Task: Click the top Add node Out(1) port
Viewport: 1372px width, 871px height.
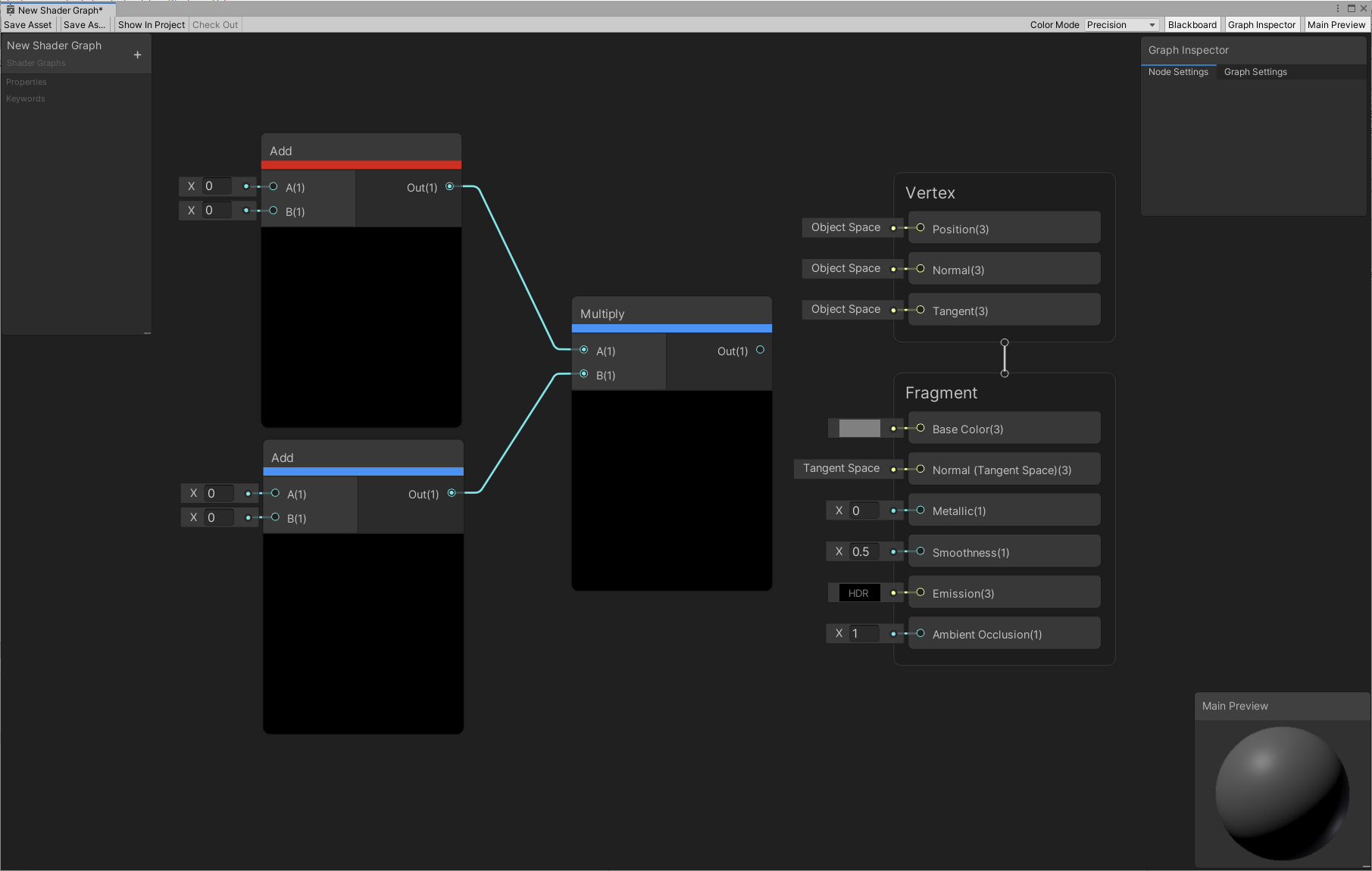Action: 450,186
